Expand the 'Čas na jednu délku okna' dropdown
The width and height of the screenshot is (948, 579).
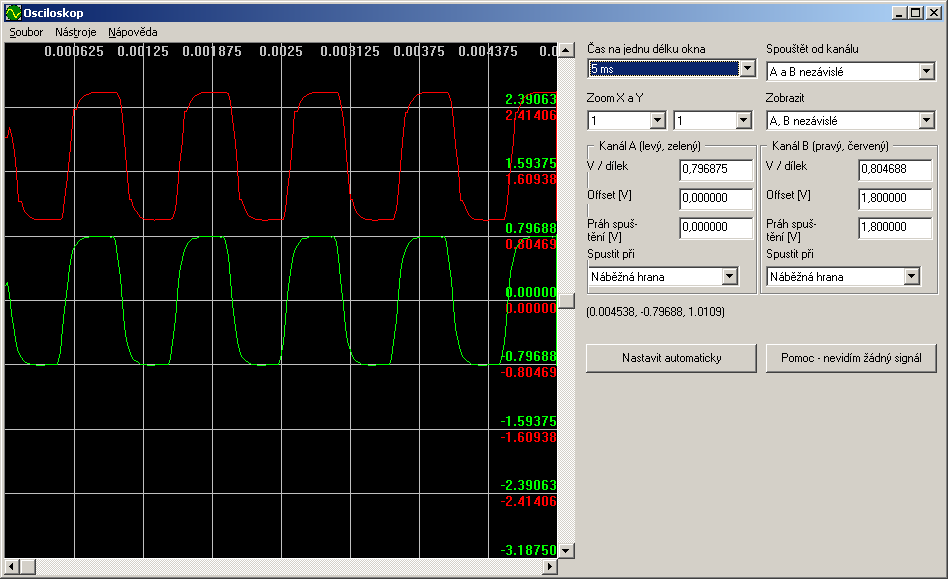tap(746, 69)
